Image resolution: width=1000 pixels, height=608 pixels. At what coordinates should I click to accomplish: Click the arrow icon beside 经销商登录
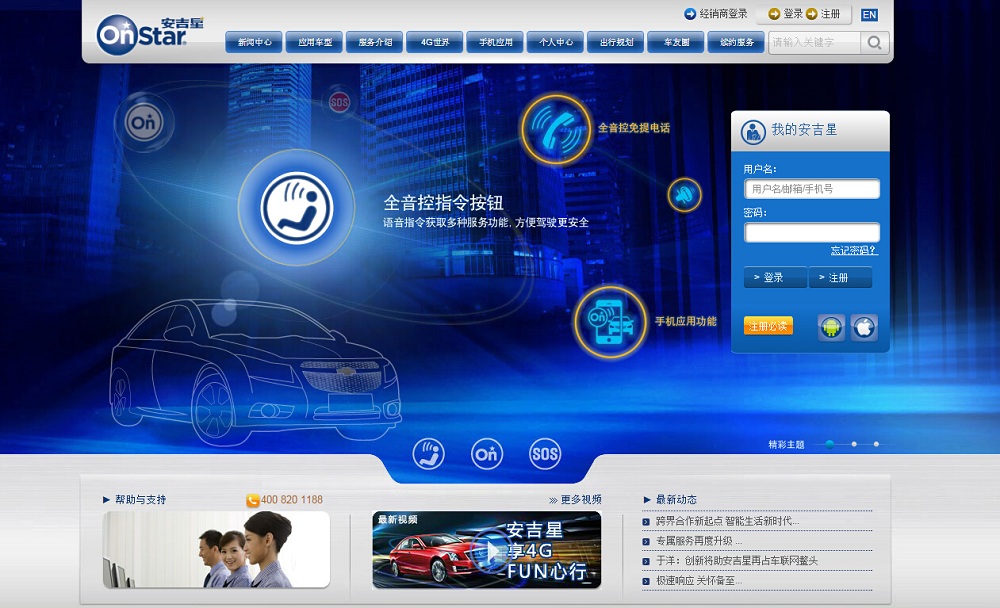[689, 14]
